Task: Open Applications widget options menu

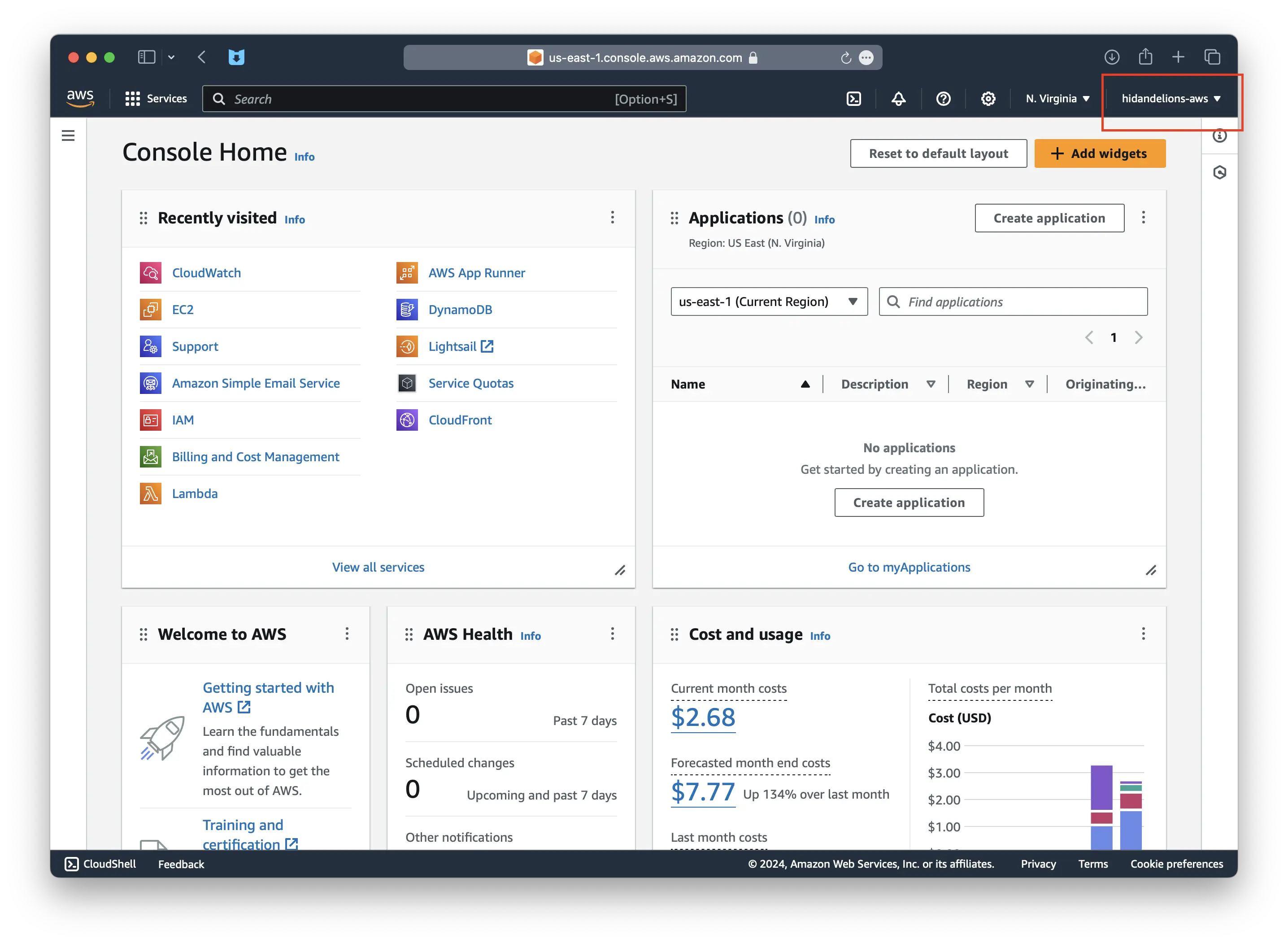Action: [x=1143, y=217]
